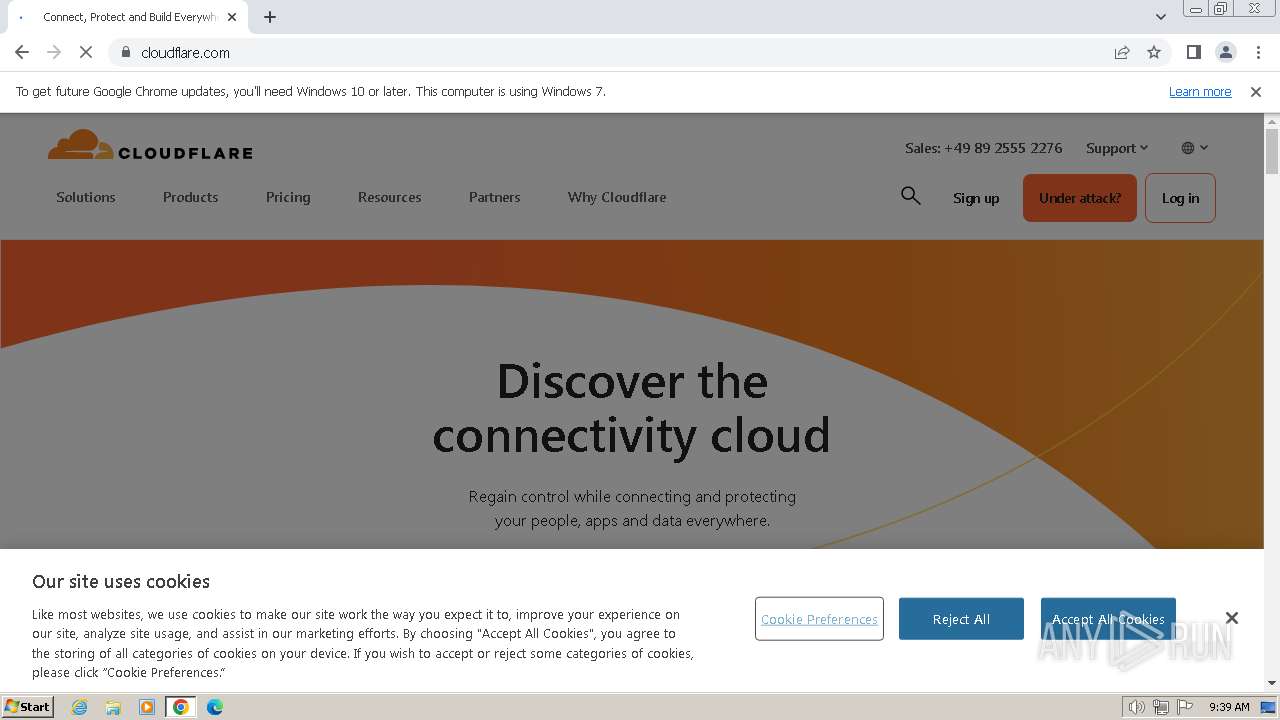
Task: Open the Learn more link
Action: pos(1200,91)
